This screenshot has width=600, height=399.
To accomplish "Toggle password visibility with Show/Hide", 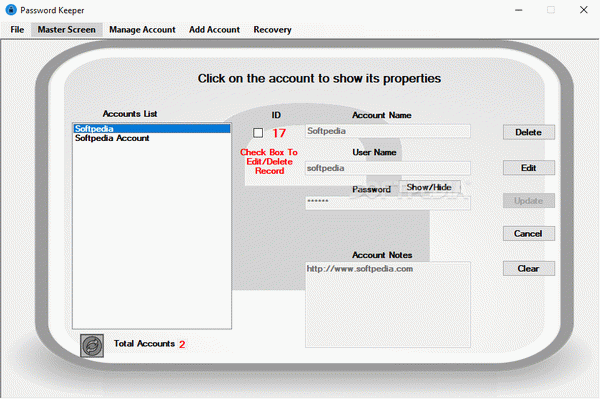I will (429, 187).
